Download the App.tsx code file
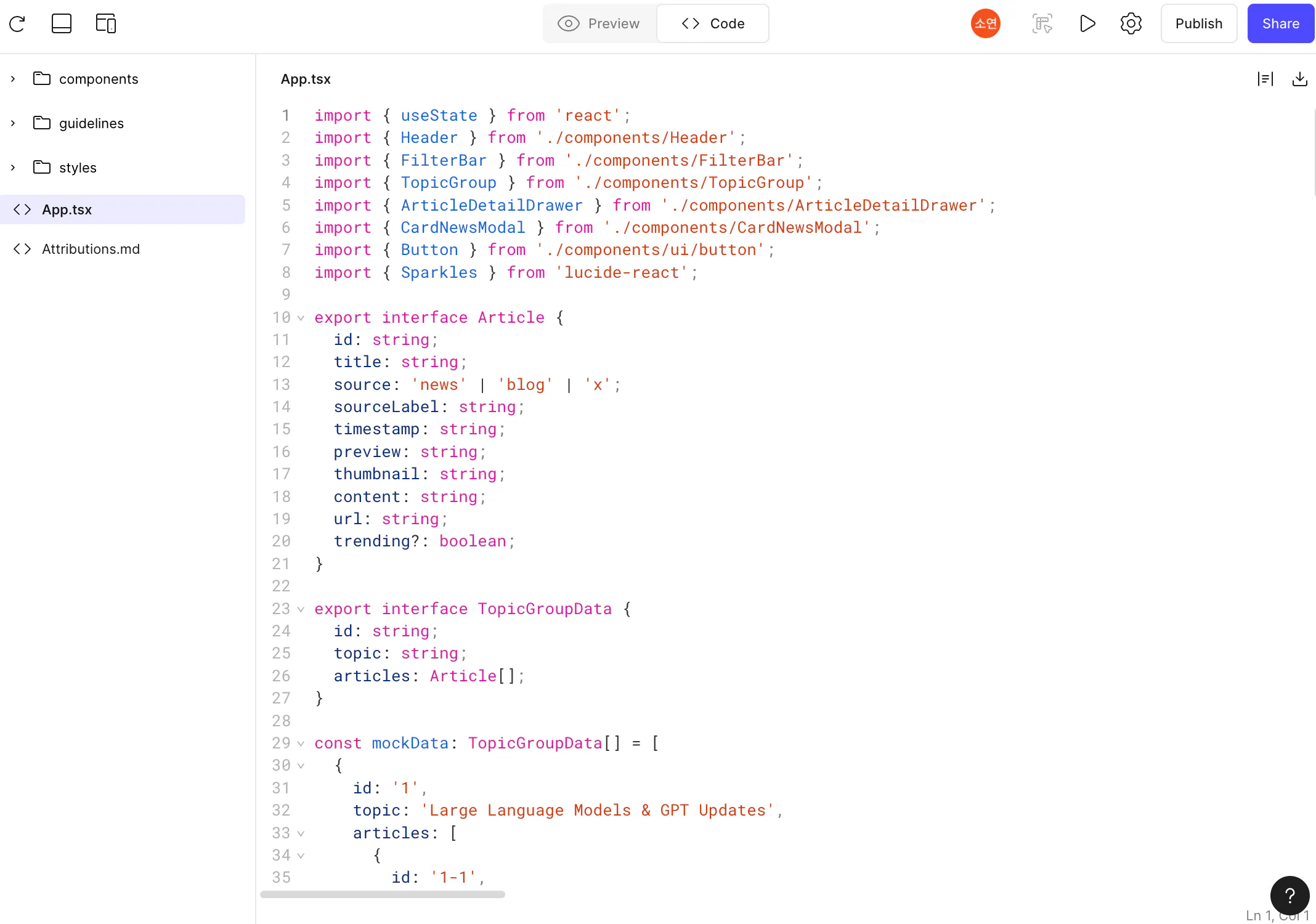The height and width of the screenshot is (924, 1316). pos(1299,79)
